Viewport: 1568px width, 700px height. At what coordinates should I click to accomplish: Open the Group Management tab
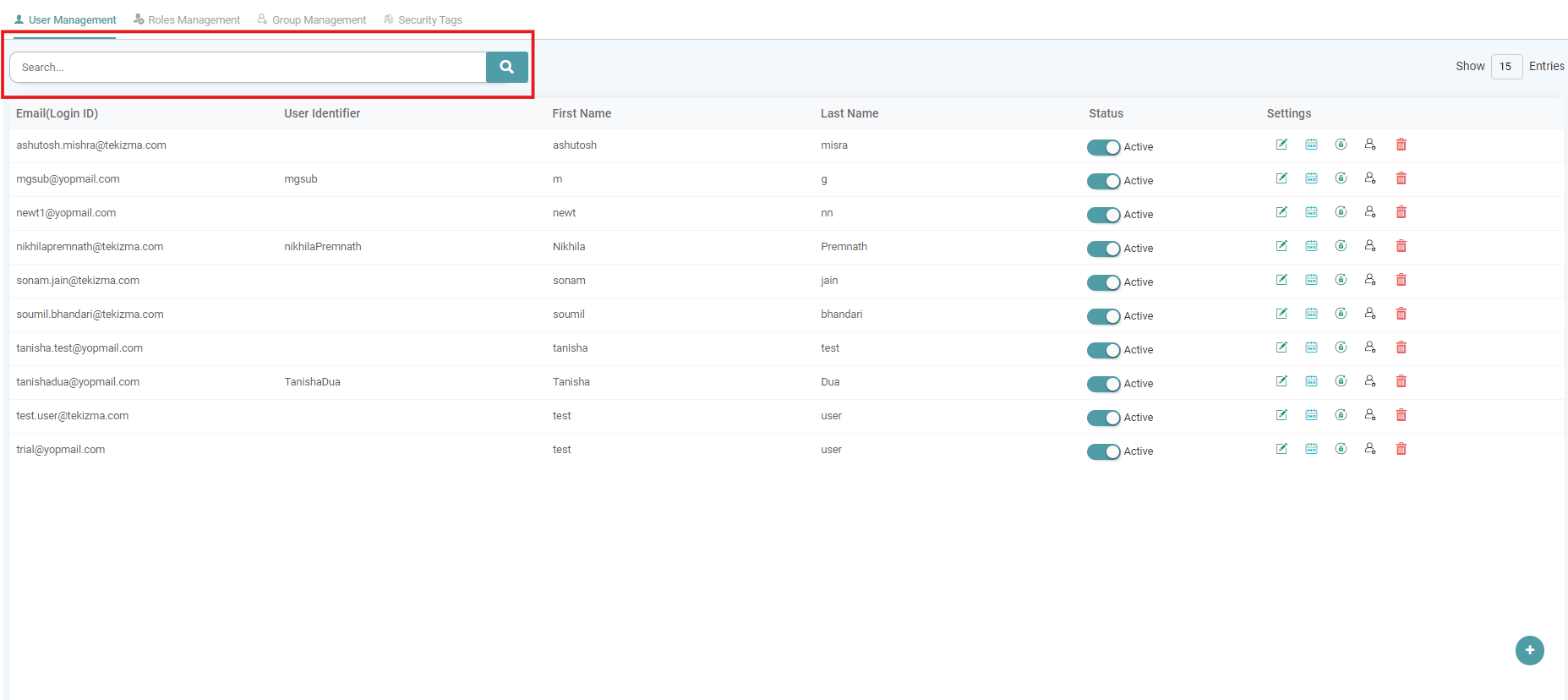pyautogui.click(x=312, y=19)
